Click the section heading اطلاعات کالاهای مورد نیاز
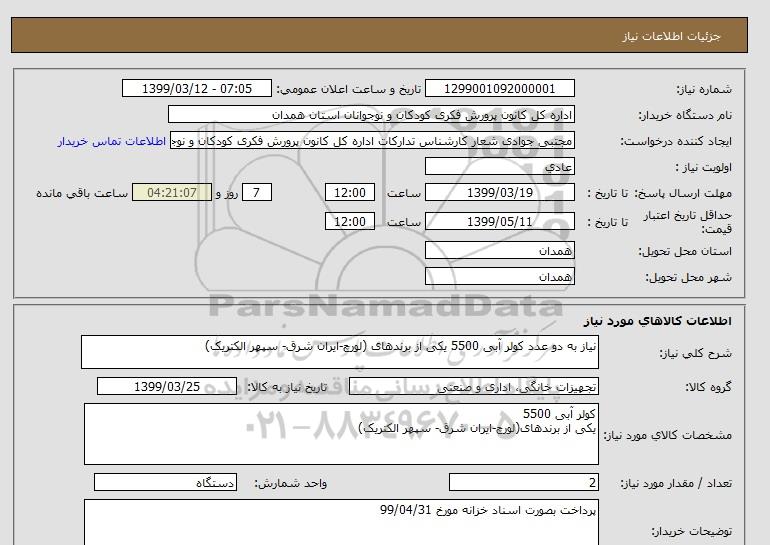This screenshot has height=545, width=770. 658,321
